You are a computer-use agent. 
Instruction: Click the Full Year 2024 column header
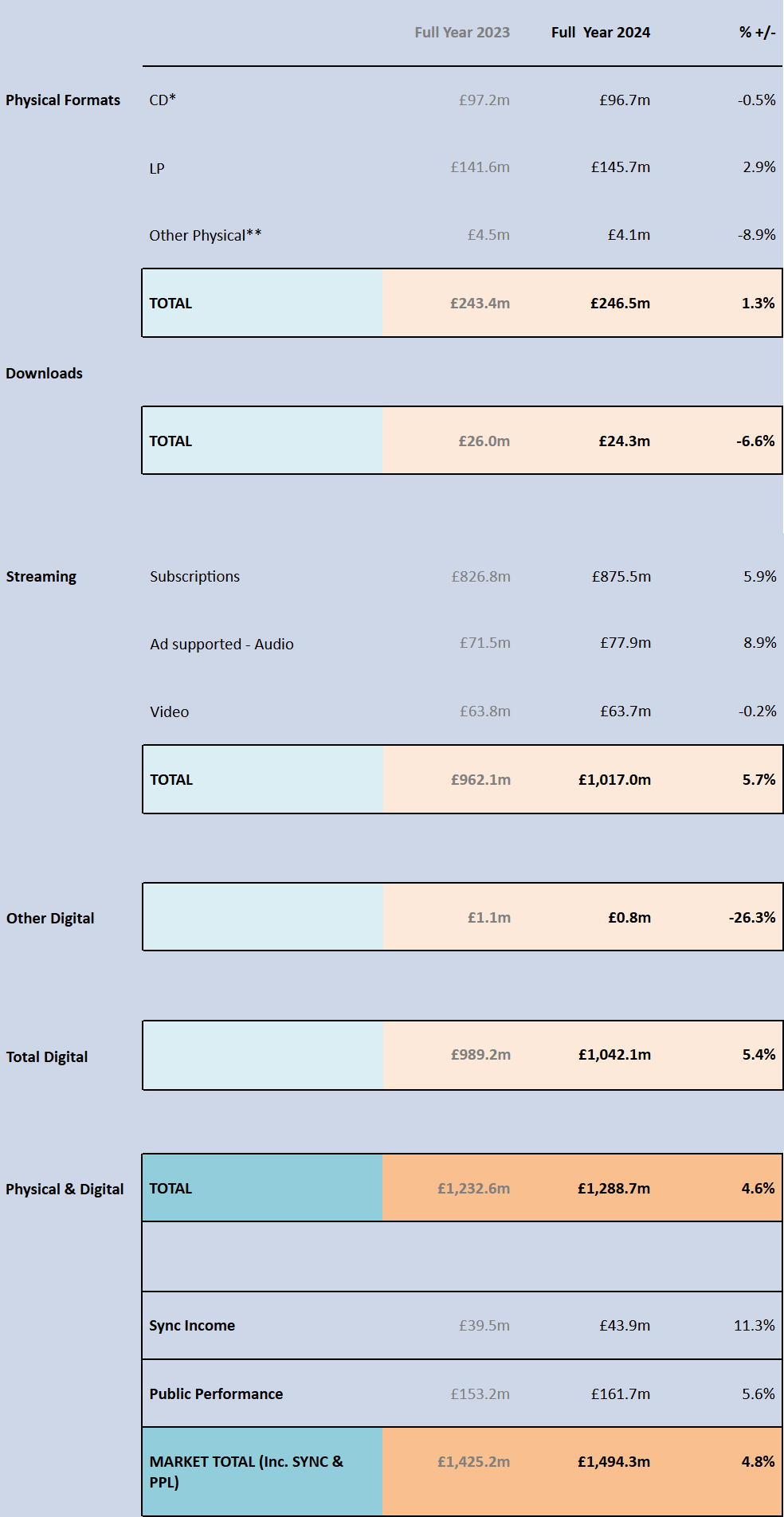[601, 33]
